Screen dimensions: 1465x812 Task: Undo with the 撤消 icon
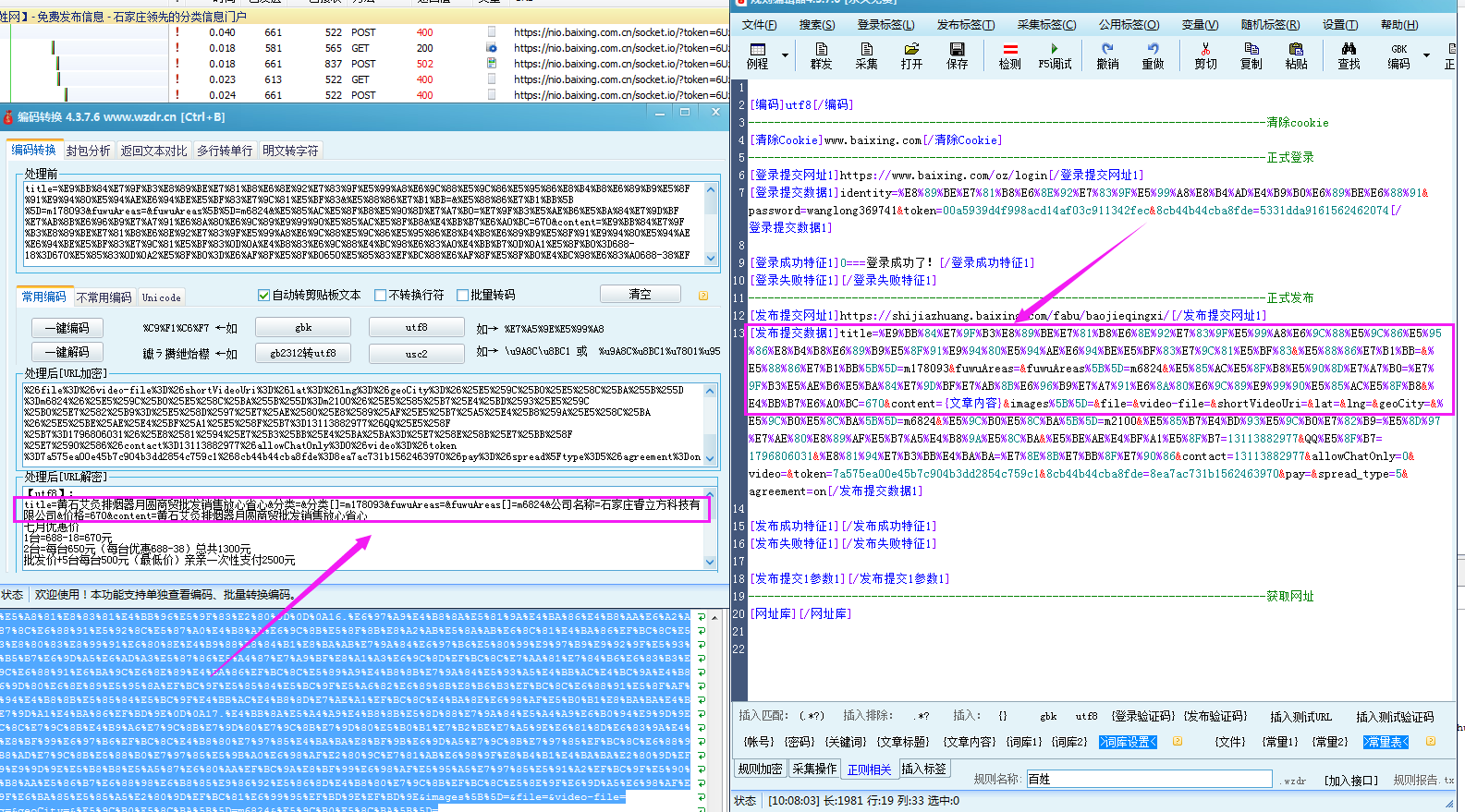[1107, 55]
